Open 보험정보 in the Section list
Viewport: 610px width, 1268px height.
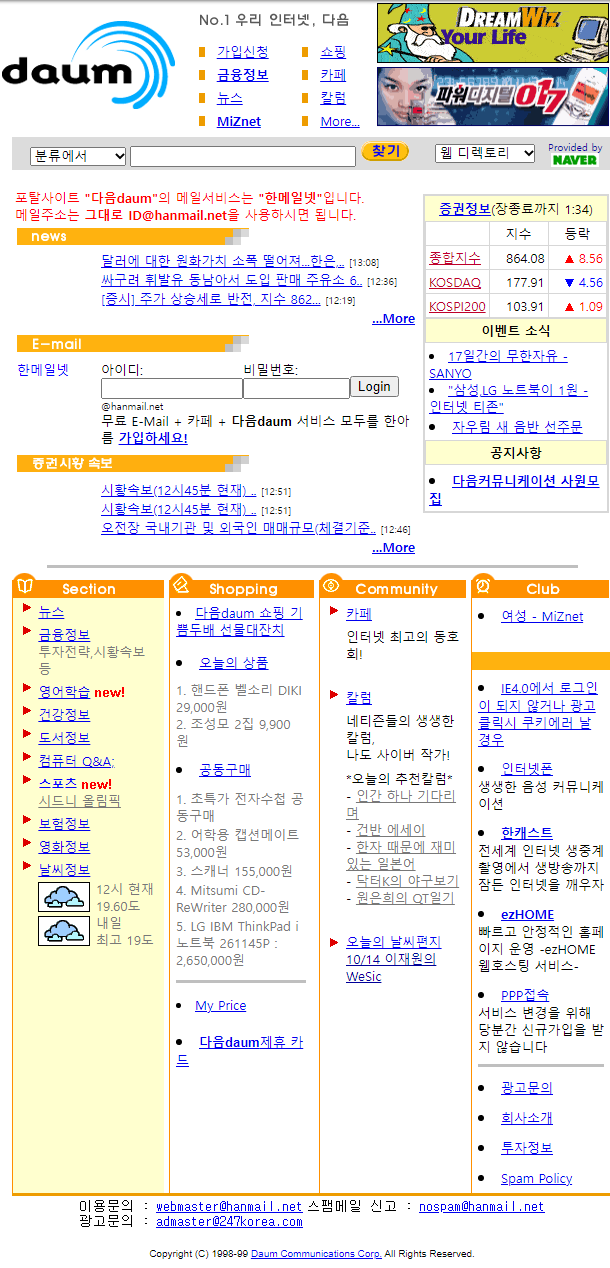(x=64, y=824)
